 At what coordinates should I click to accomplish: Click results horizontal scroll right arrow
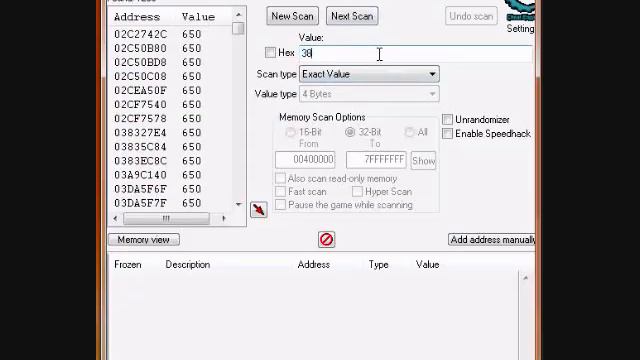point(224,218)
